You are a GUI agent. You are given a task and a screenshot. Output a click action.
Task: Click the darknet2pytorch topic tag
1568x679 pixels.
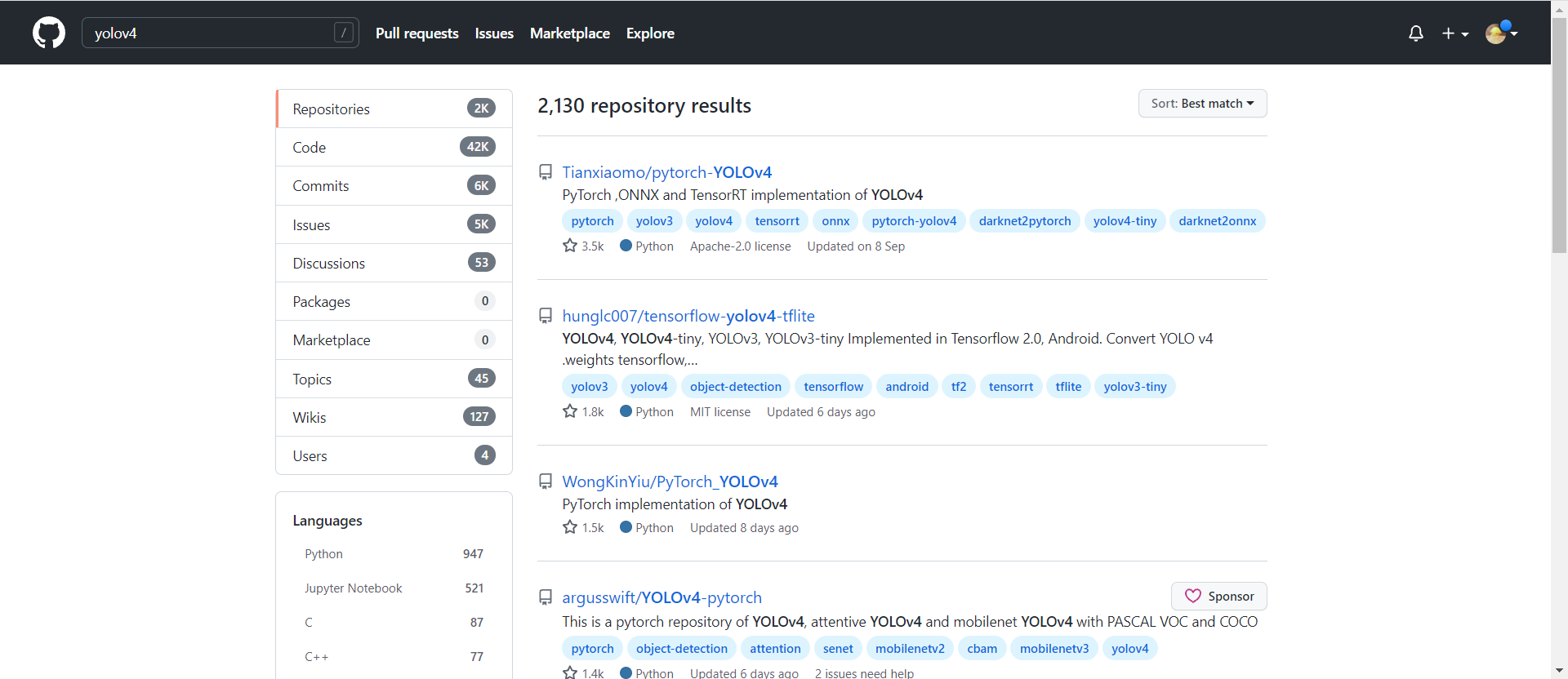tap(1025, 221)
